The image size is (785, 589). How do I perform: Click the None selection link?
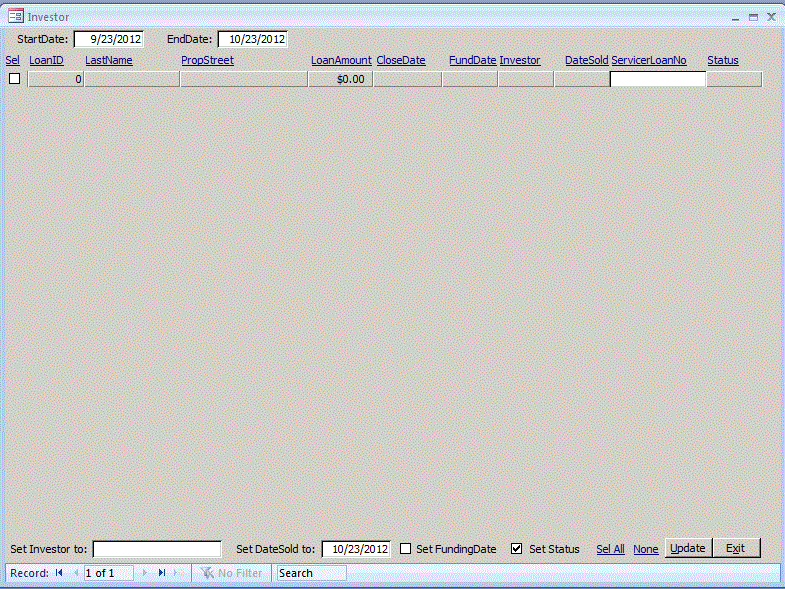coord(645,549)
